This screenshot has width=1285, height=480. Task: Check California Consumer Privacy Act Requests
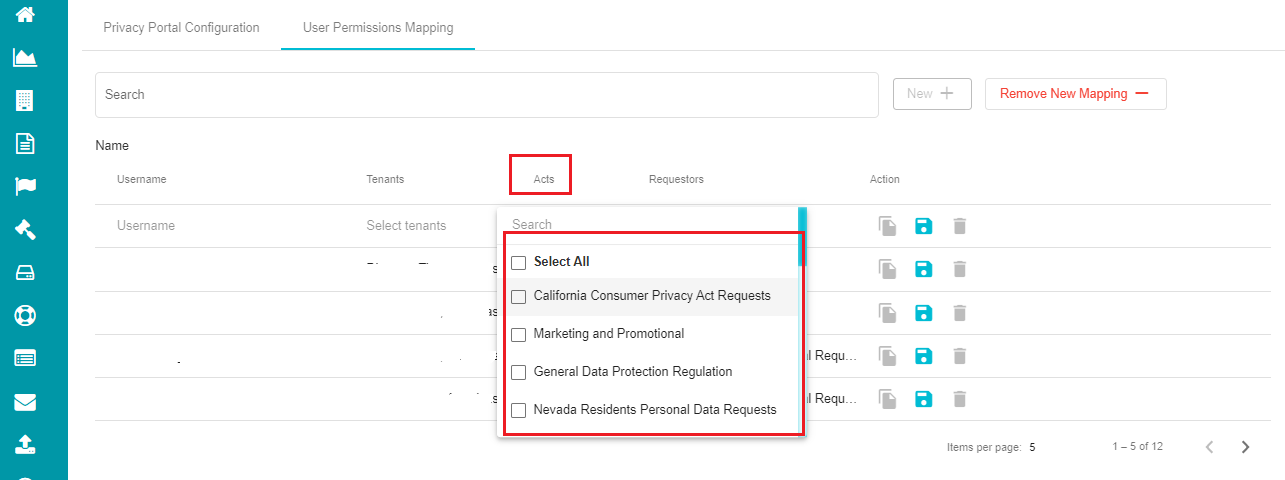[x=518, y=297]
